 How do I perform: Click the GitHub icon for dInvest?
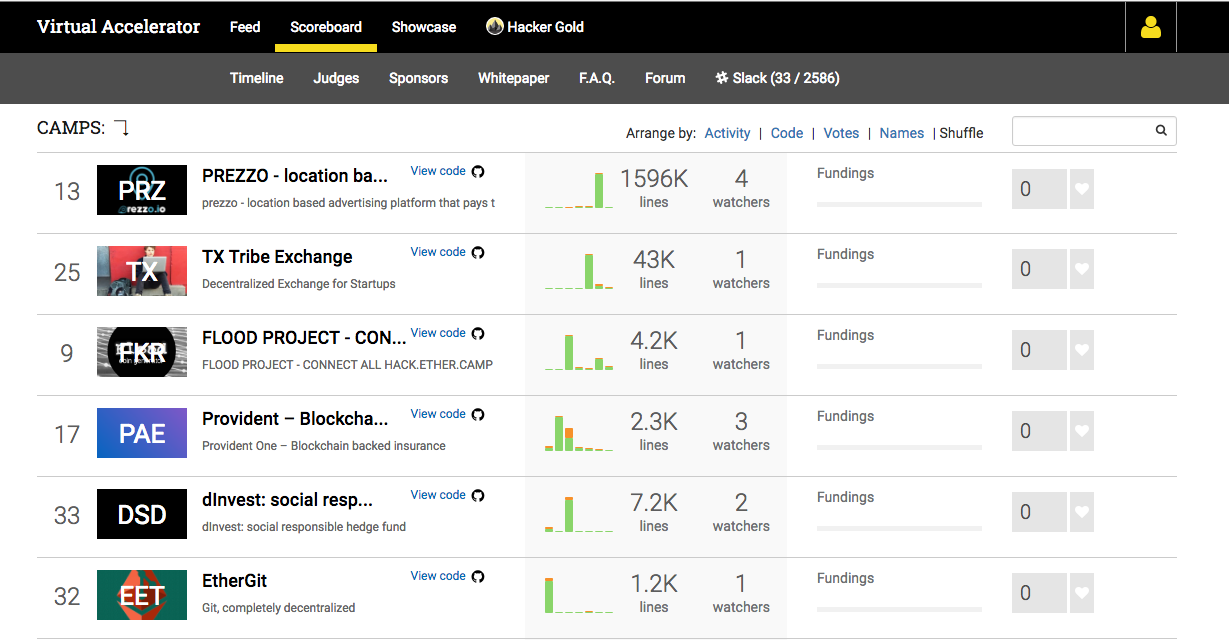click(478, 495)
